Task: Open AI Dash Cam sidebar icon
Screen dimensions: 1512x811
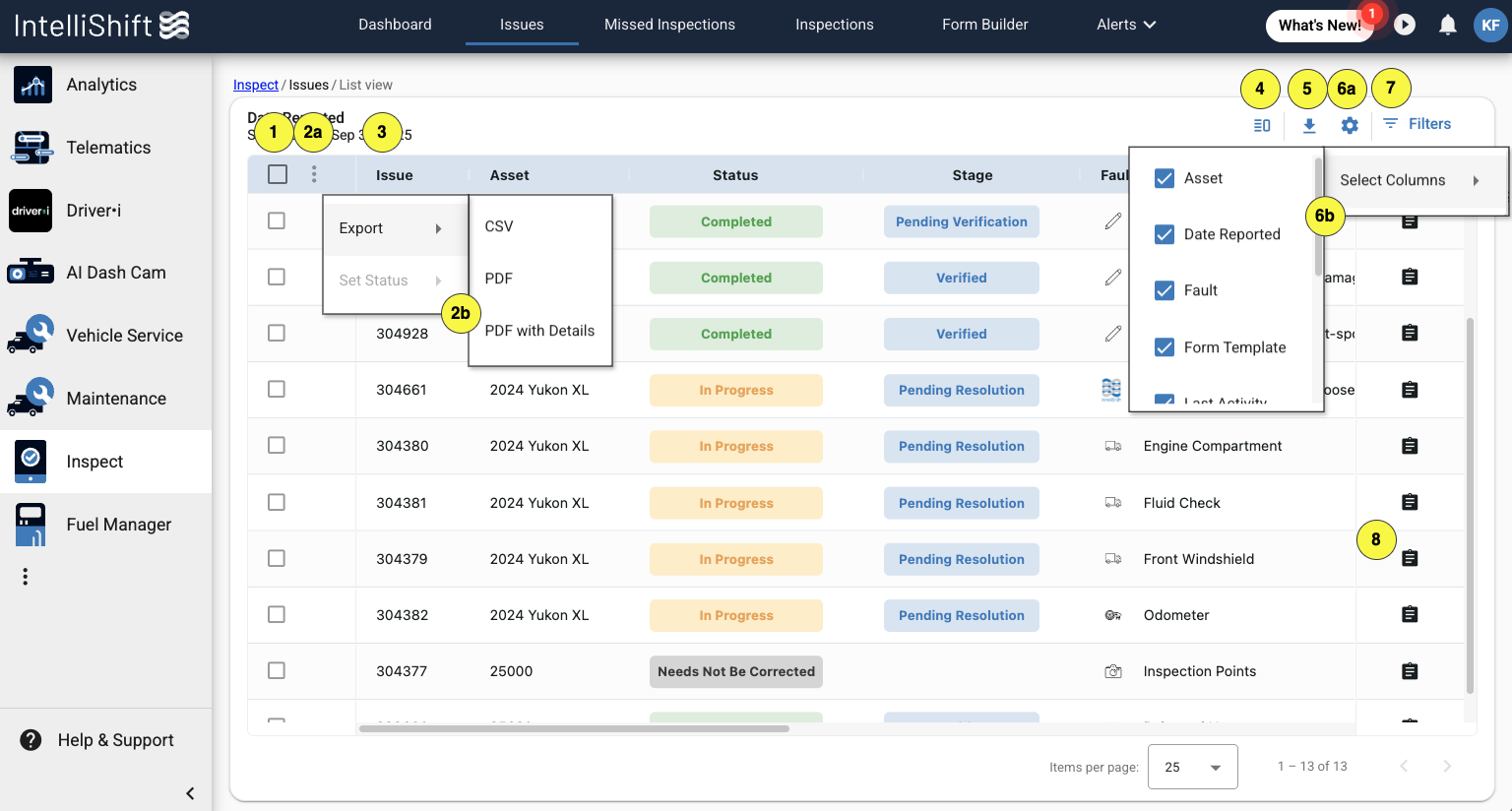Action: (x=31, y=273)
